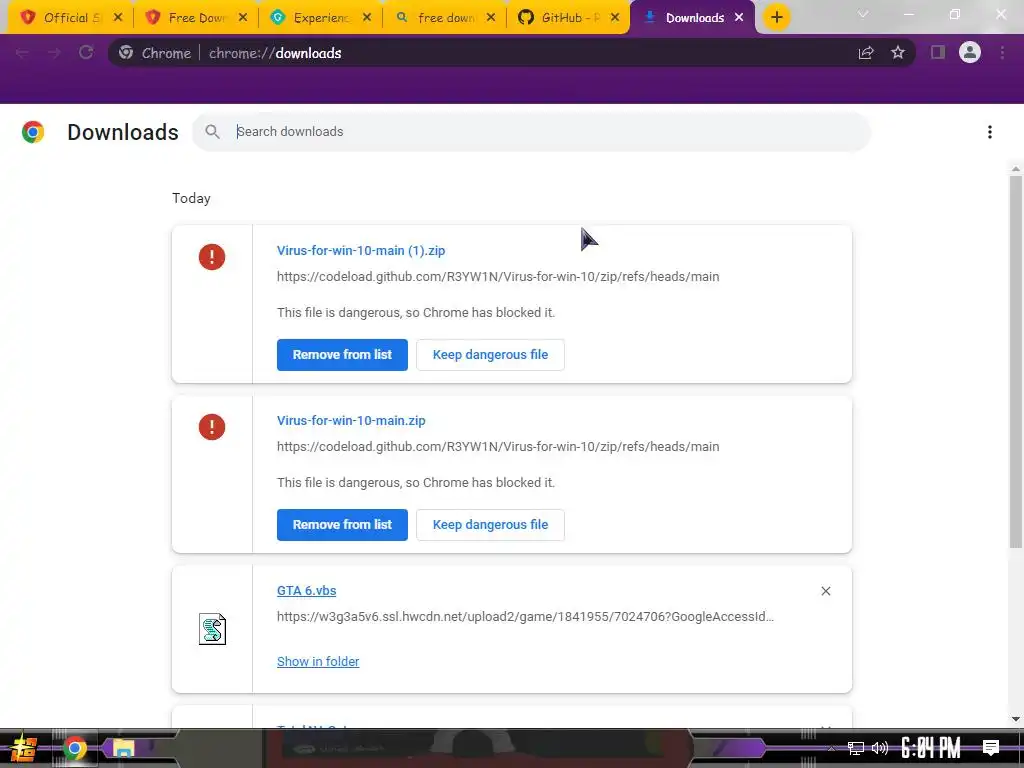Image resolution: width=1024 pixels, height=768 pixels.
Task: Click the volume speaker tray icon
Action: click(x=880, y=748)
